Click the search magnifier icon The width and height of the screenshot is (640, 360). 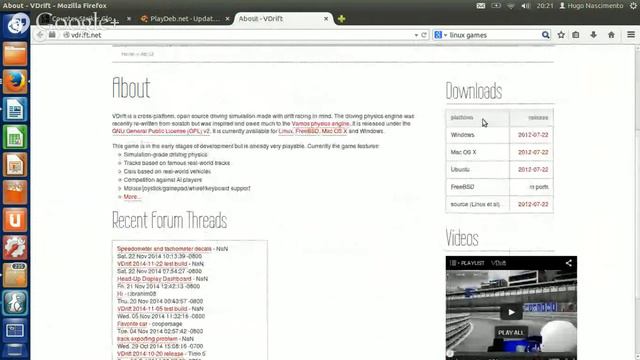point(545,35)
